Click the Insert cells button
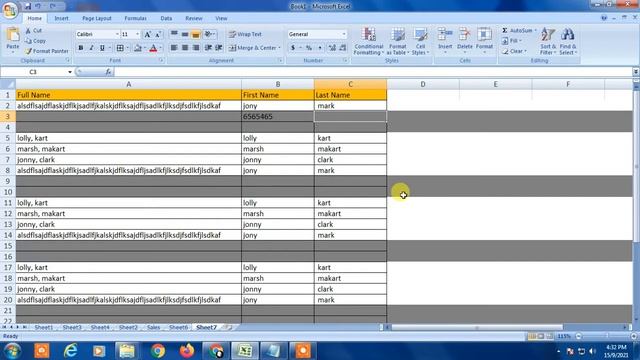Screen dimensions: 640x360 click(445, 40)
